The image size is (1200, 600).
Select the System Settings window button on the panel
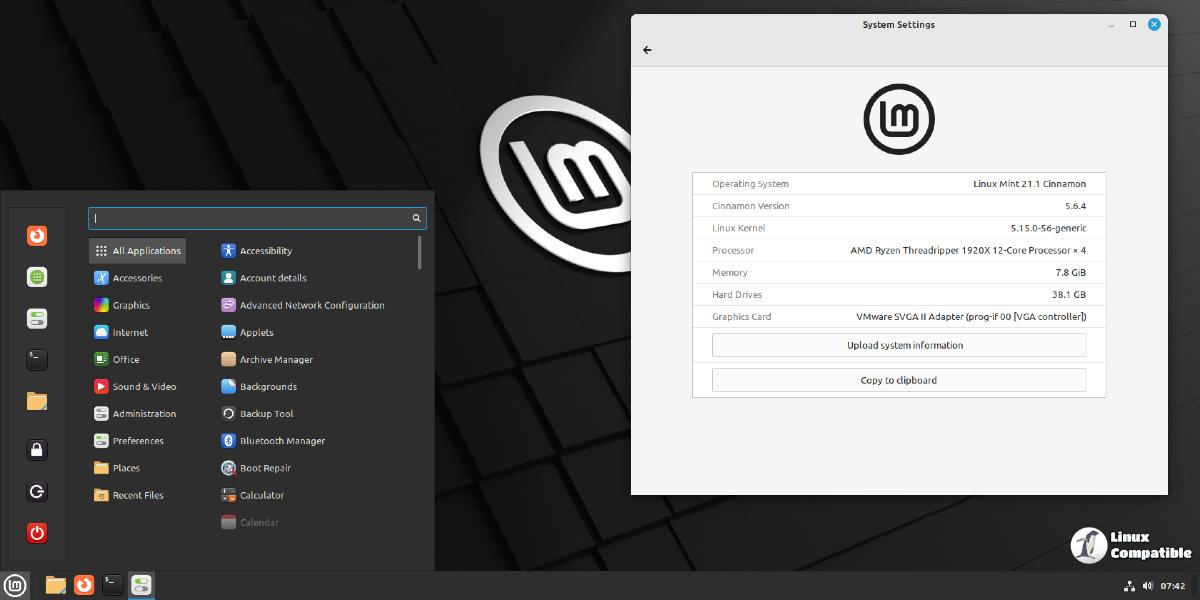coord(142,585)
